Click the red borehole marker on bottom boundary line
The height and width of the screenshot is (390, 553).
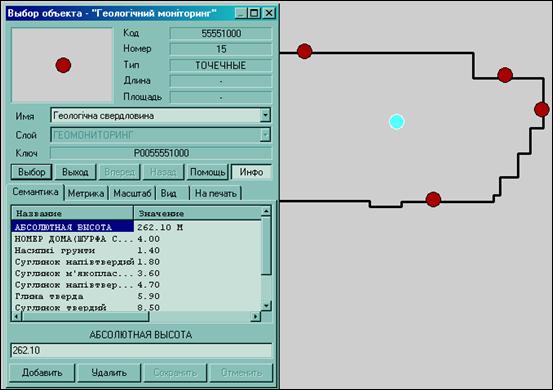pos(433,200)
